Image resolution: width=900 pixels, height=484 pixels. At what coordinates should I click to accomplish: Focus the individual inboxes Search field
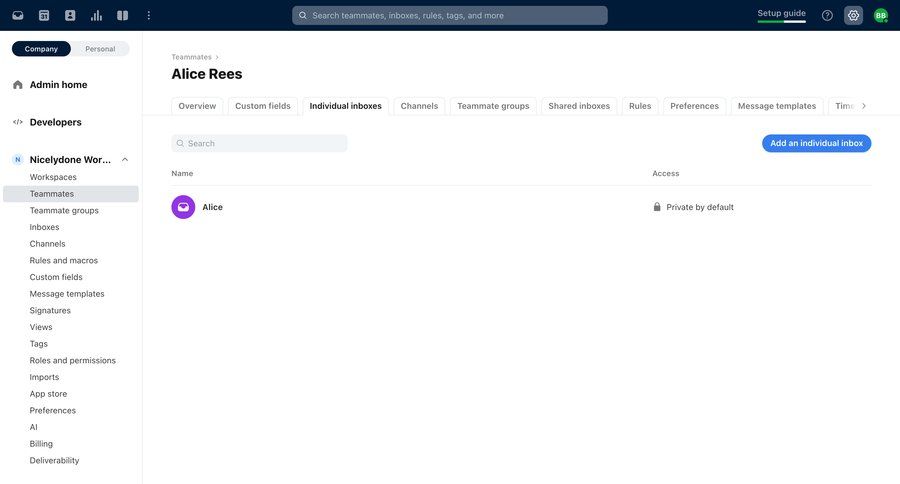coord(259,143)
